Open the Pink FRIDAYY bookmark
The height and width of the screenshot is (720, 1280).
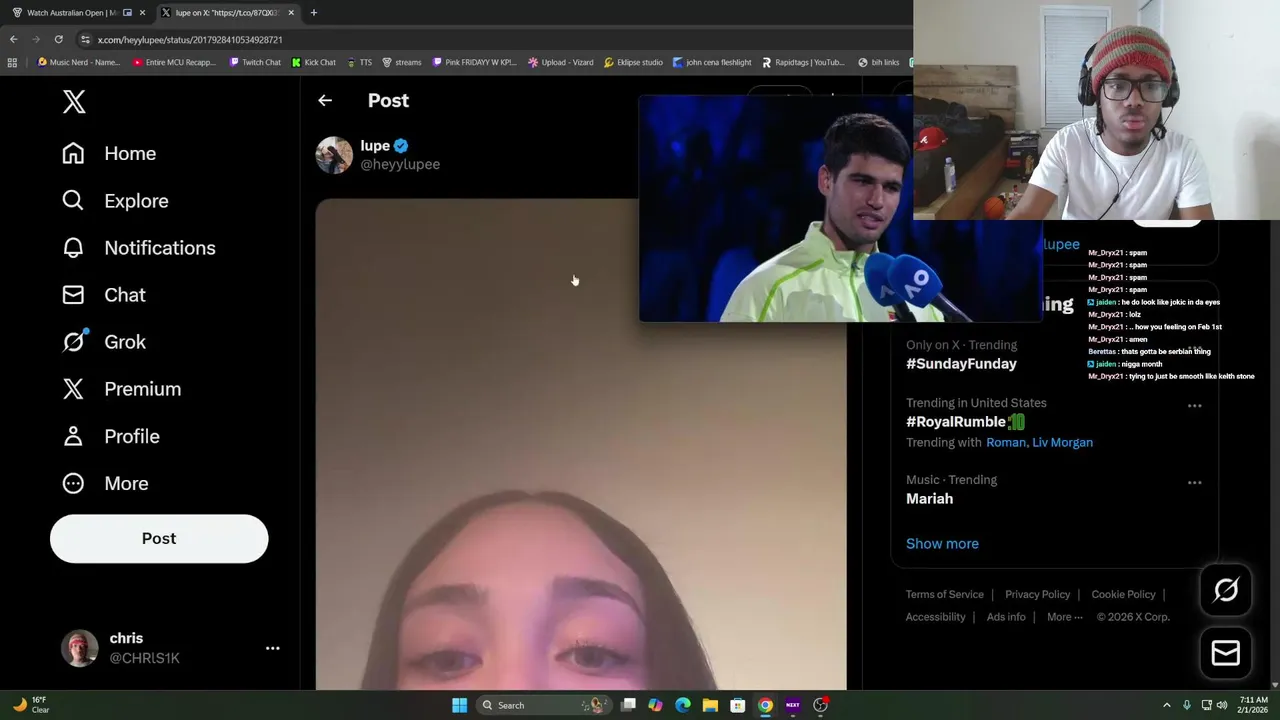475,62
